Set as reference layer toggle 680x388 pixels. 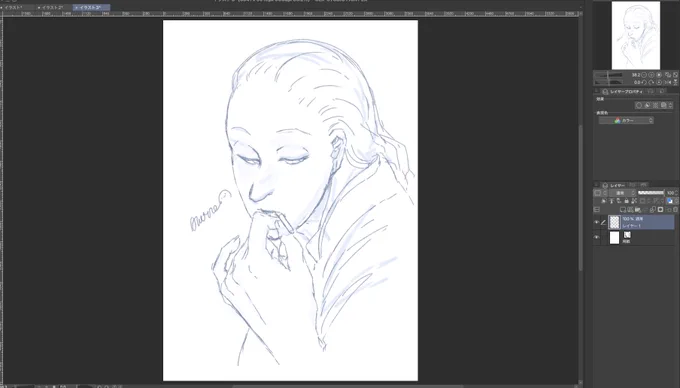click(x=611, y=201)
